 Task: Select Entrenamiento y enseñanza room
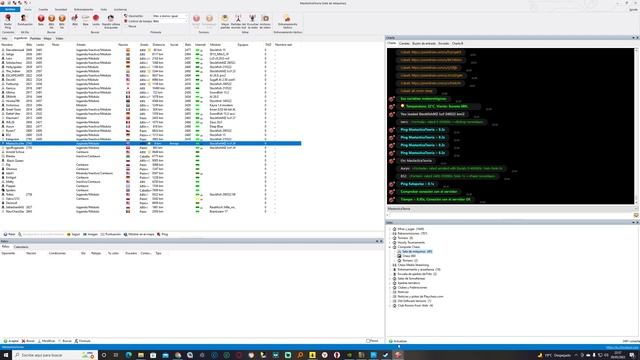click(419, 269)
